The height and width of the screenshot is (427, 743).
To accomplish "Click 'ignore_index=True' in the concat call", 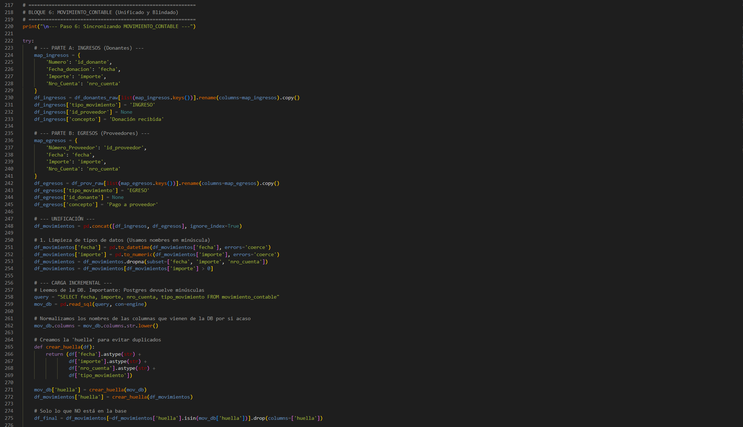I will point(213,226).
